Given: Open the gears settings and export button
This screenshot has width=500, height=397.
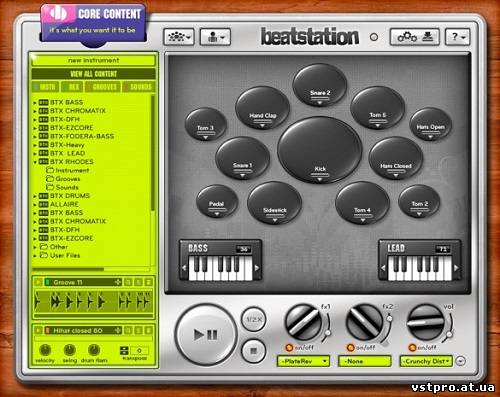Looking at the screenshot, I should pyautogui.click(x=415, y=37).
